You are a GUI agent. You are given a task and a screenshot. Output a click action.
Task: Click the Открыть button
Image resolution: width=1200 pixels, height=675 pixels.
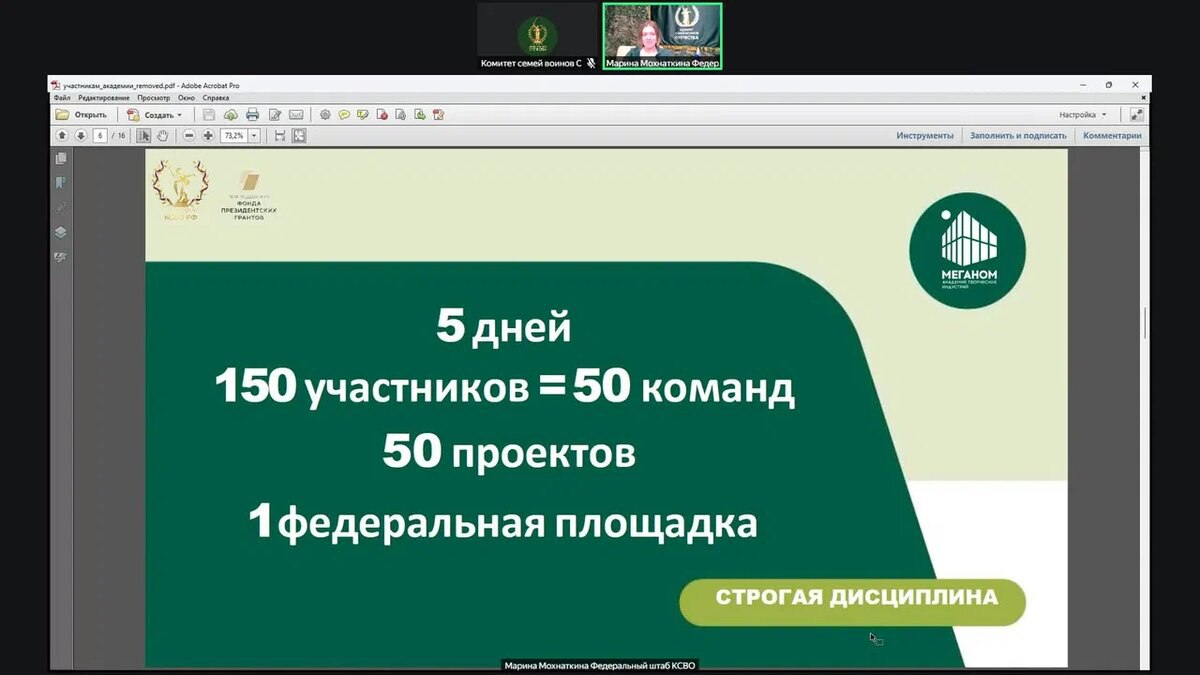[82, 115]
